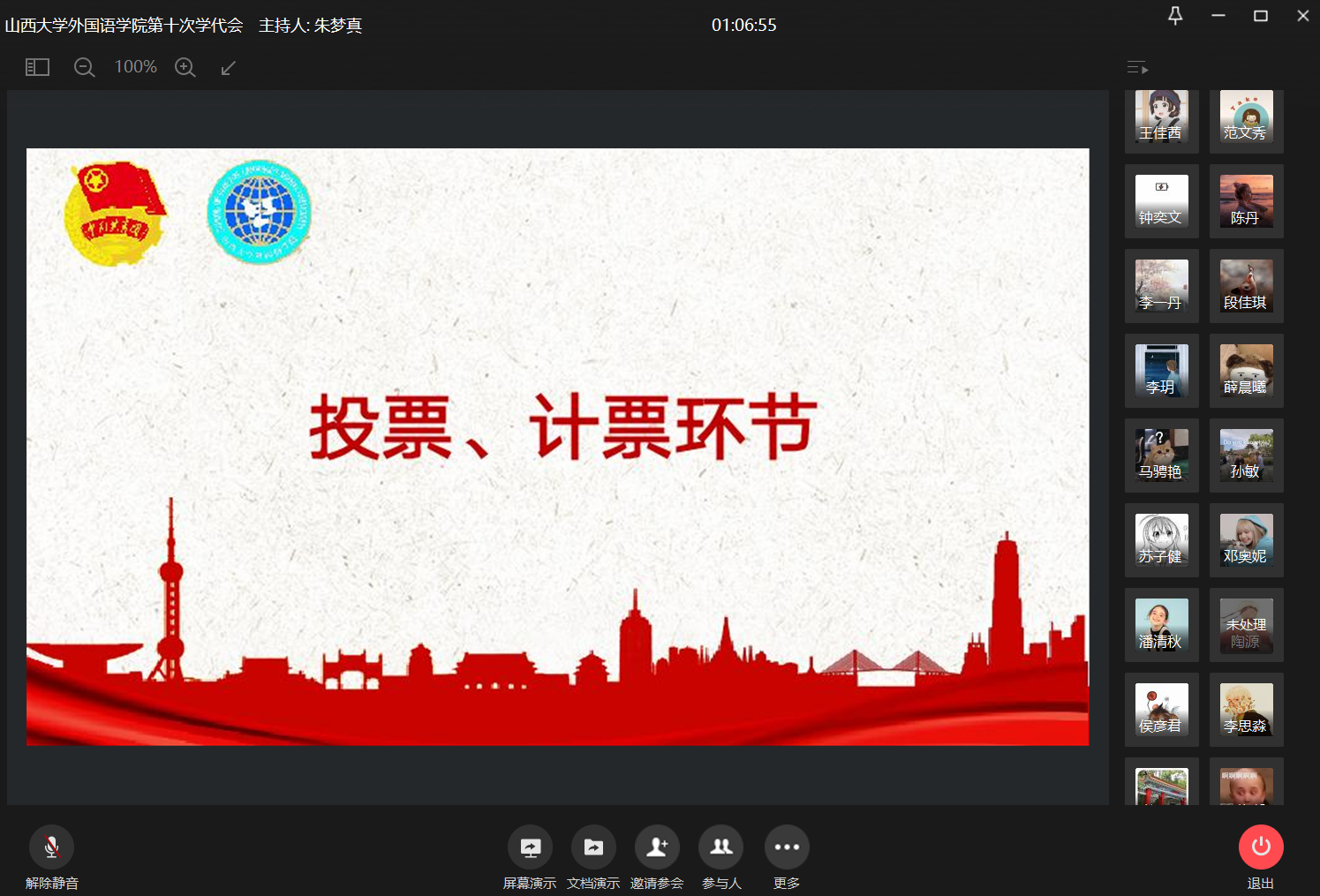Pin the meeting window on top

[x=1175, y=16]
